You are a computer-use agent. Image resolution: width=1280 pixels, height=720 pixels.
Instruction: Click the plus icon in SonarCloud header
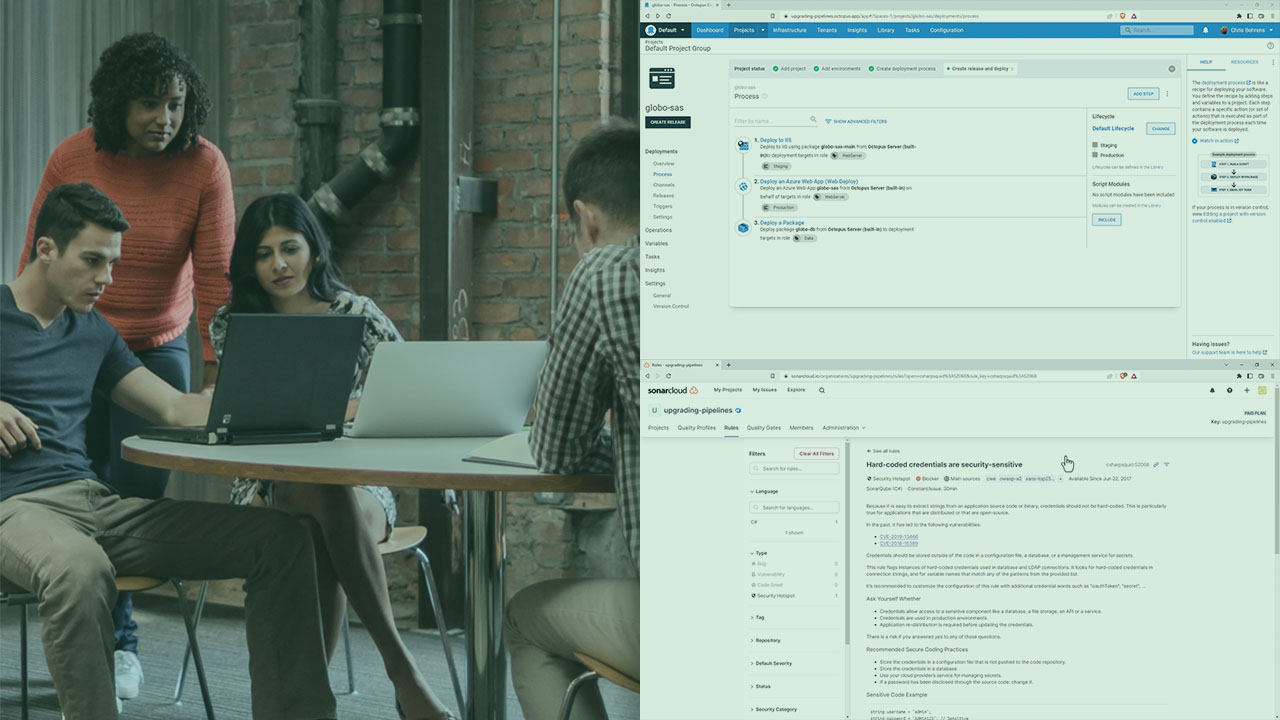(x=1246, y=390)
